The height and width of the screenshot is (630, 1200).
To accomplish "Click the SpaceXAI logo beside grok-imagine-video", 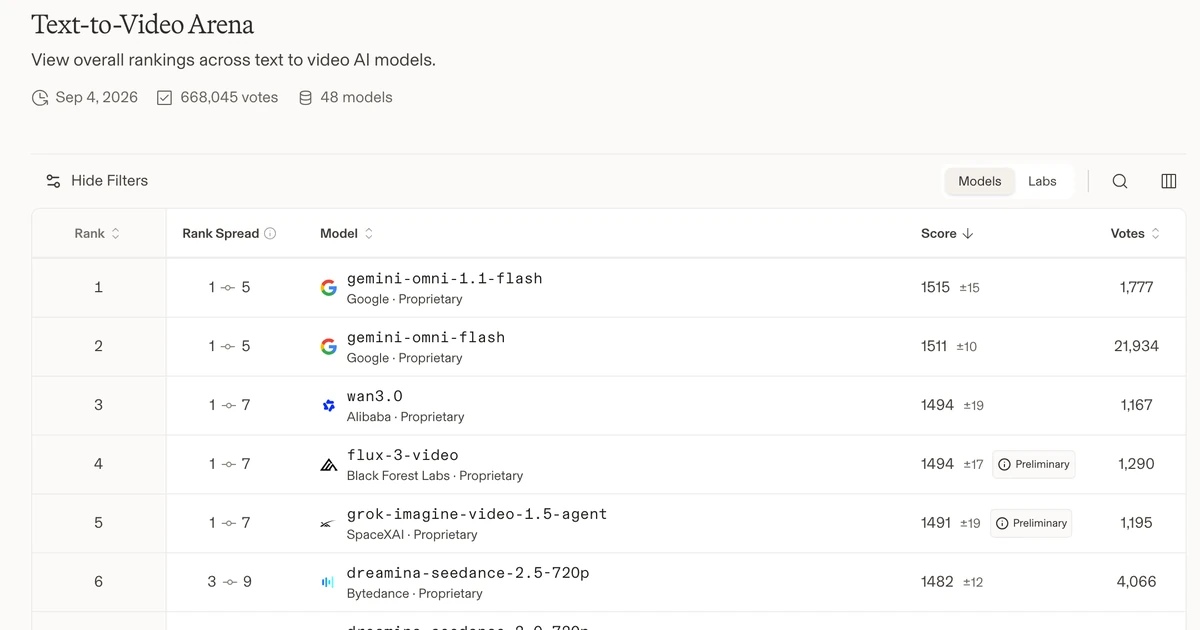I will coord(328,524).
